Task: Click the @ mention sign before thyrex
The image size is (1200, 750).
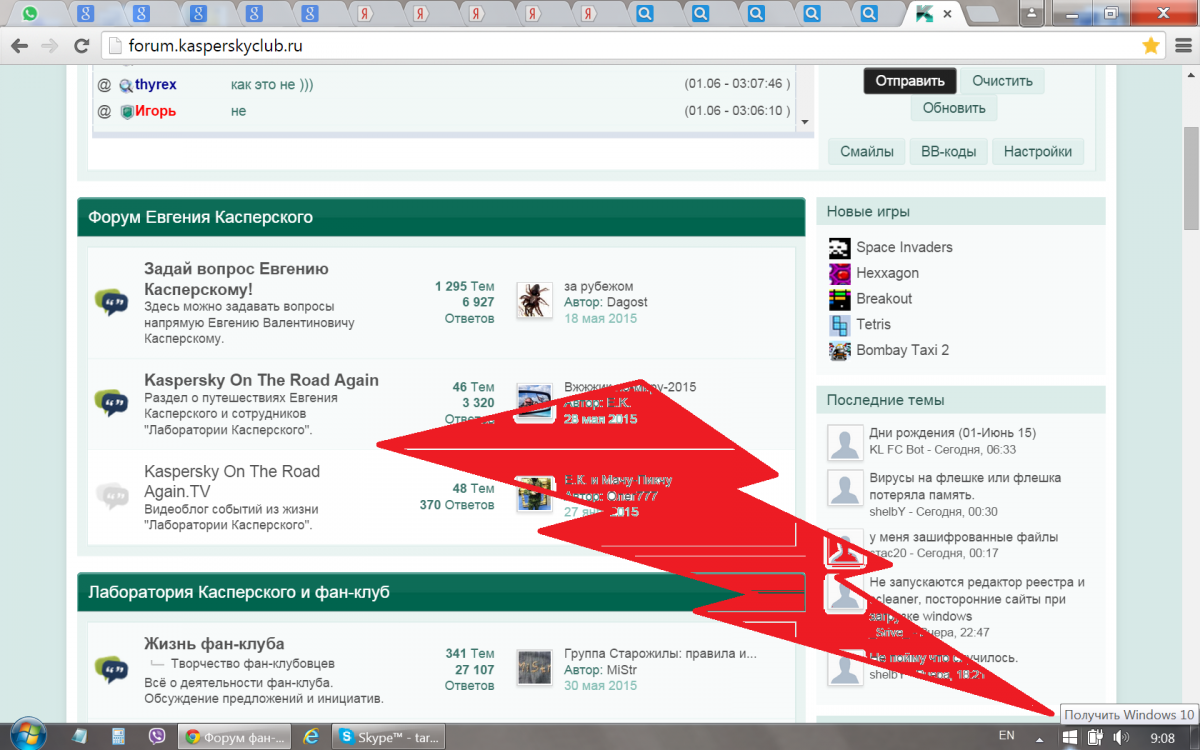Action: coord(104,85)
